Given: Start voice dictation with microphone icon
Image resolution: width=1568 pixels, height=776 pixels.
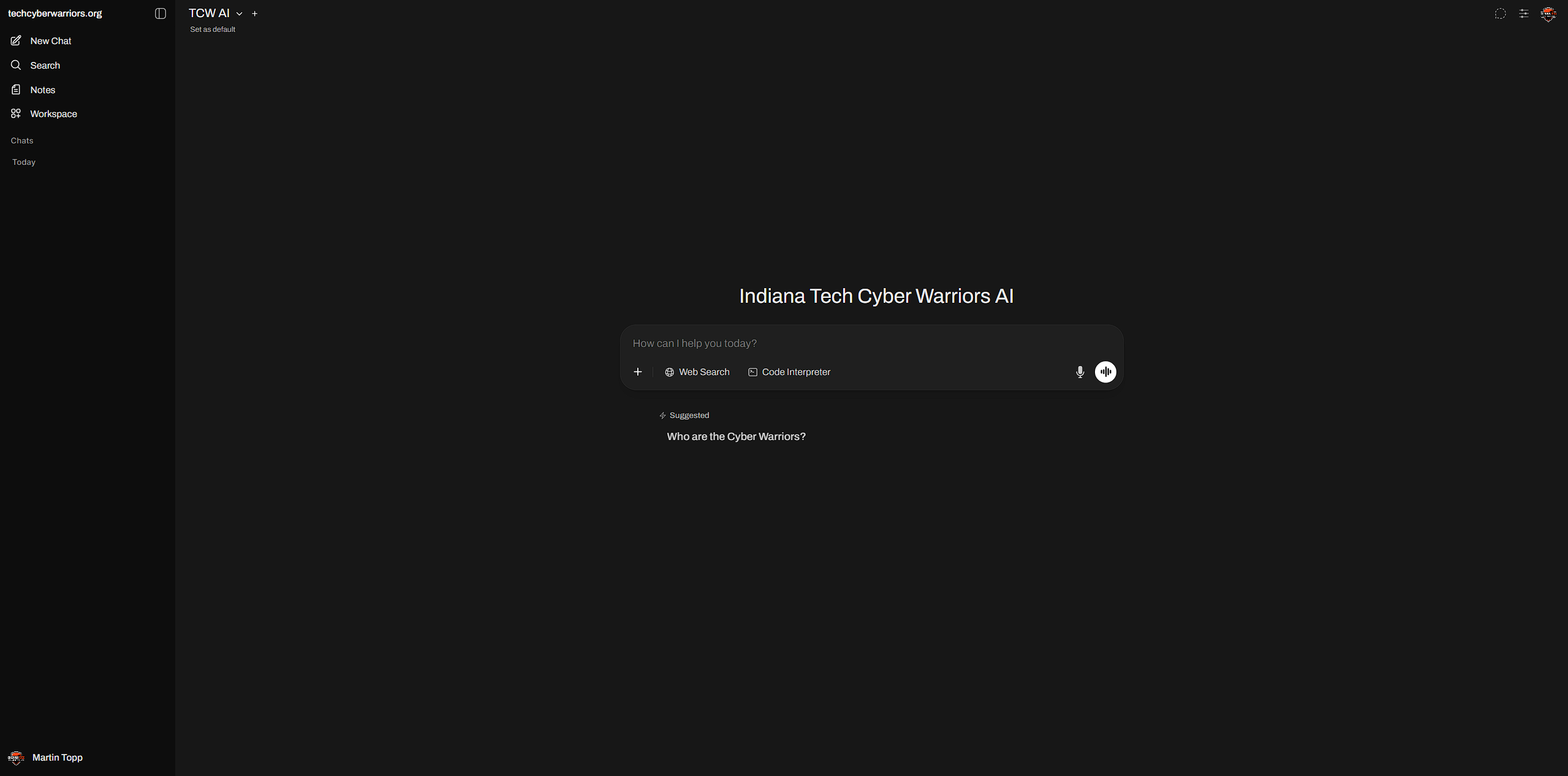Looking at the screenshot, I should click(1080, 372).
